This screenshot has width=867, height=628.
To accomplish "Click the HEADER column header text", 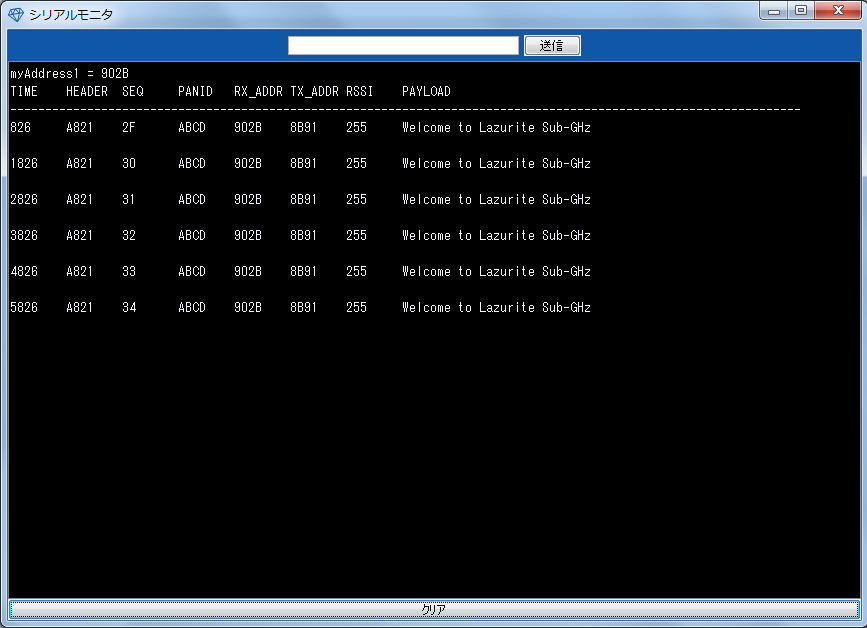I will pos(87,91).
